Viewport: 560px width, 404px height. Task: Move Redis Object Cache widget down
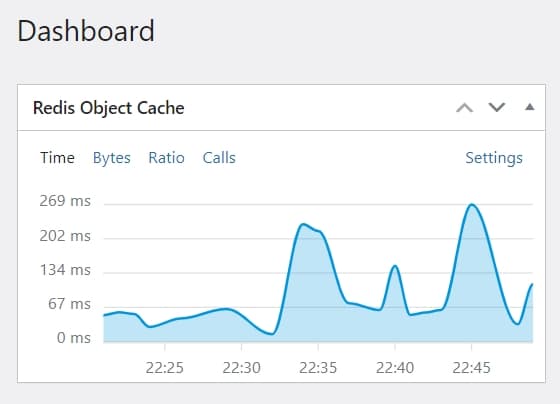497,108
